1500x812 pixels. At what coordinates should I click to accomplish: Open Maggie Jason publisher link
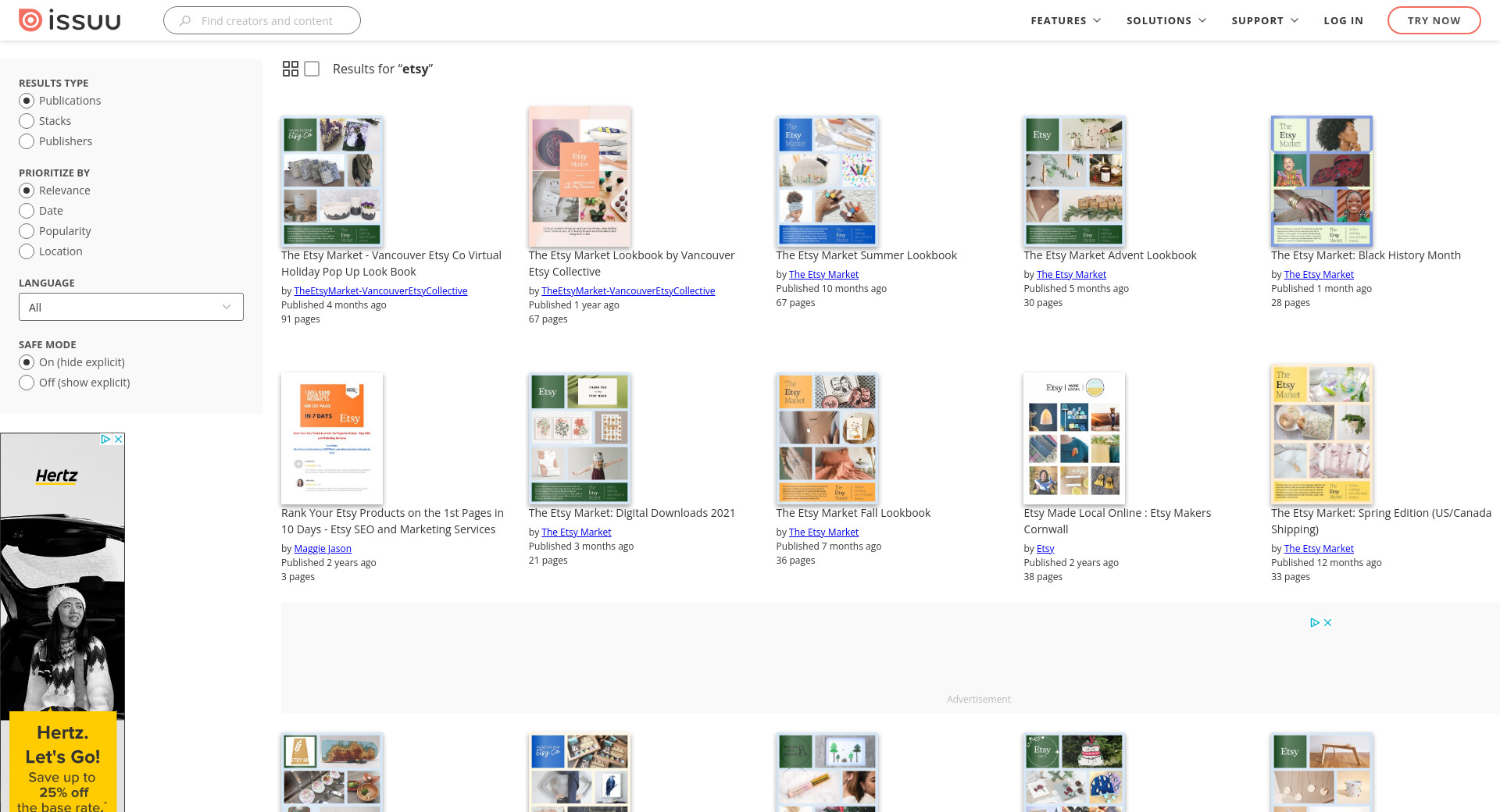pos(323,548)
